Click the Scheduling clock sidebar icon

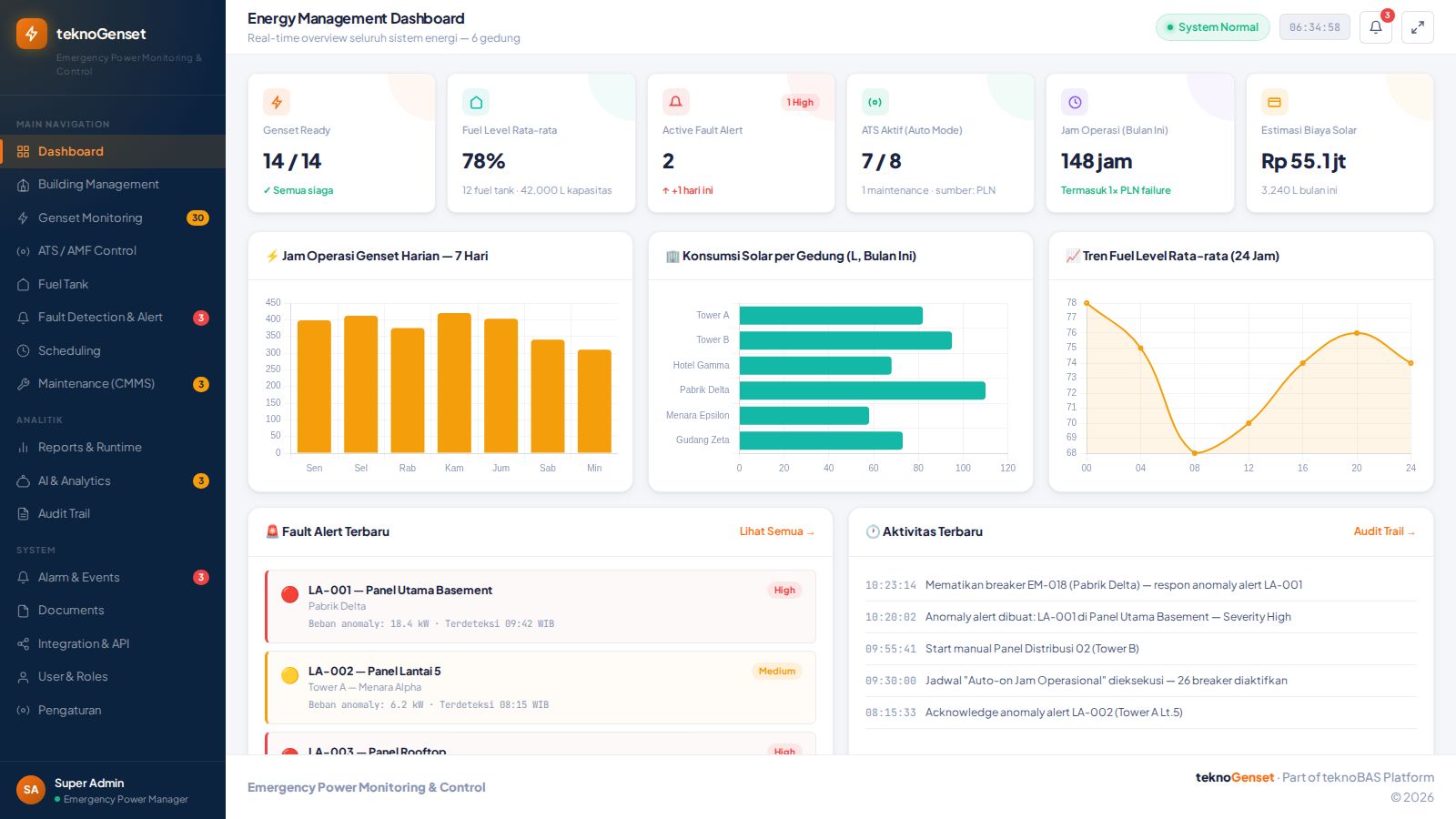tap(24, 351)
